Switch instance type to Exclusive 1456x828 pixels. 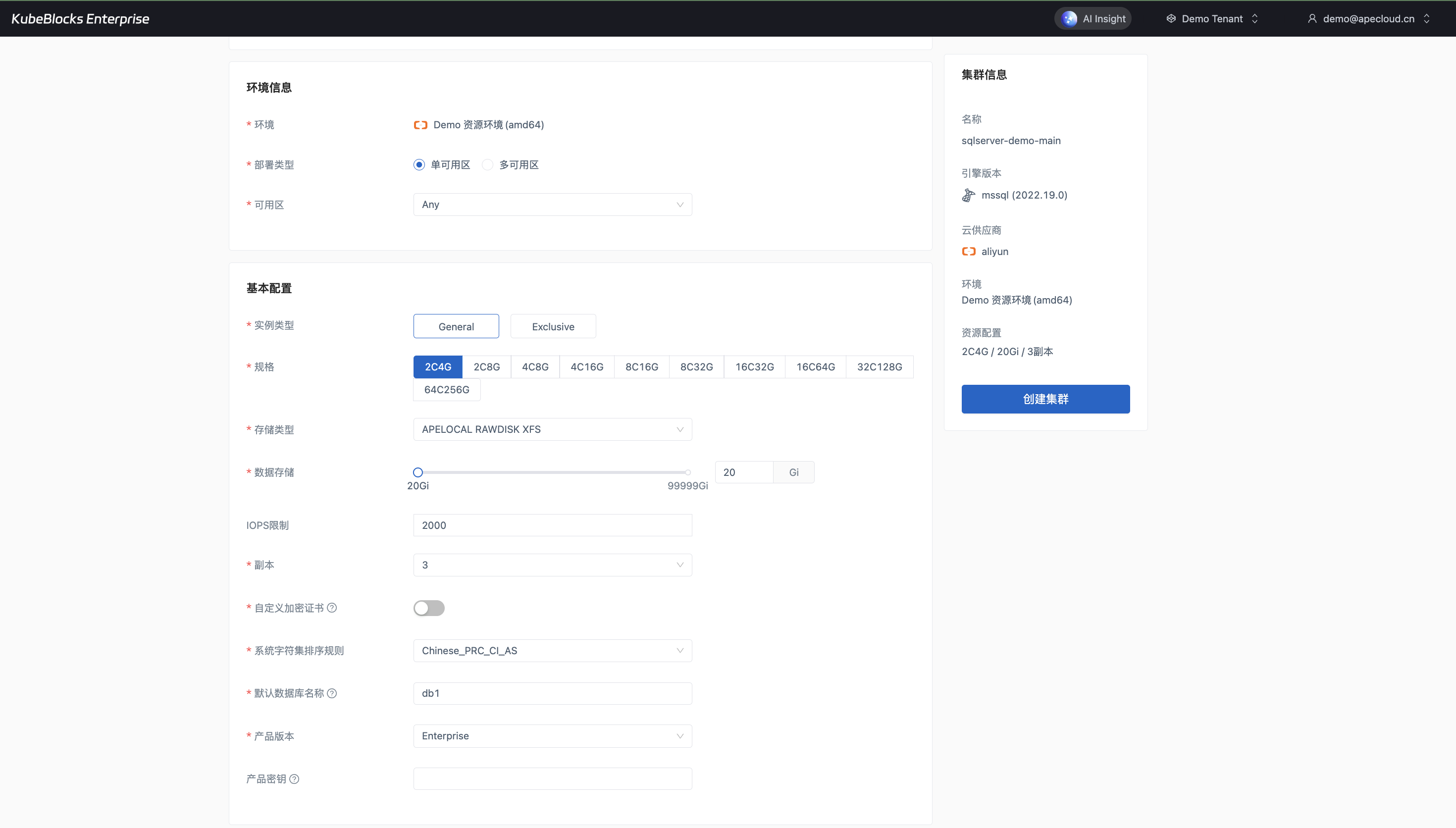point(553,326)
